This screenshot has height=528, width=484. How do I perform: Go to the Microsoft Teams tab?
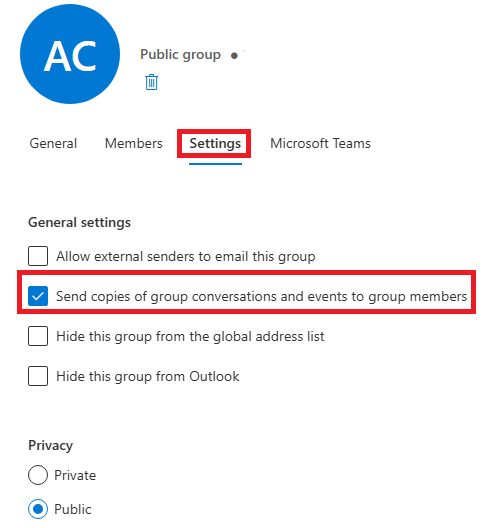click(320, 143)
